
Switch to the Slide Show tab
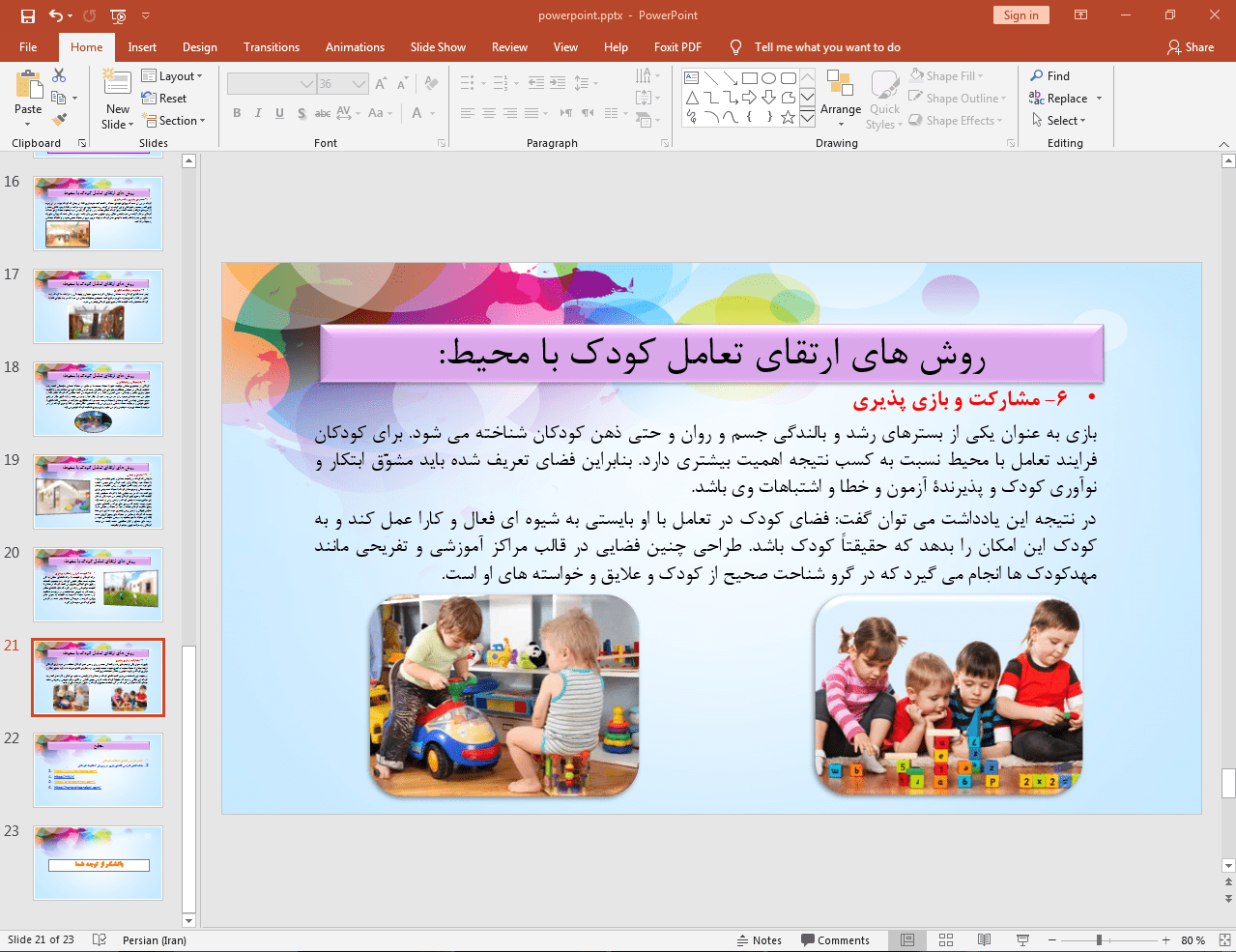438,47
